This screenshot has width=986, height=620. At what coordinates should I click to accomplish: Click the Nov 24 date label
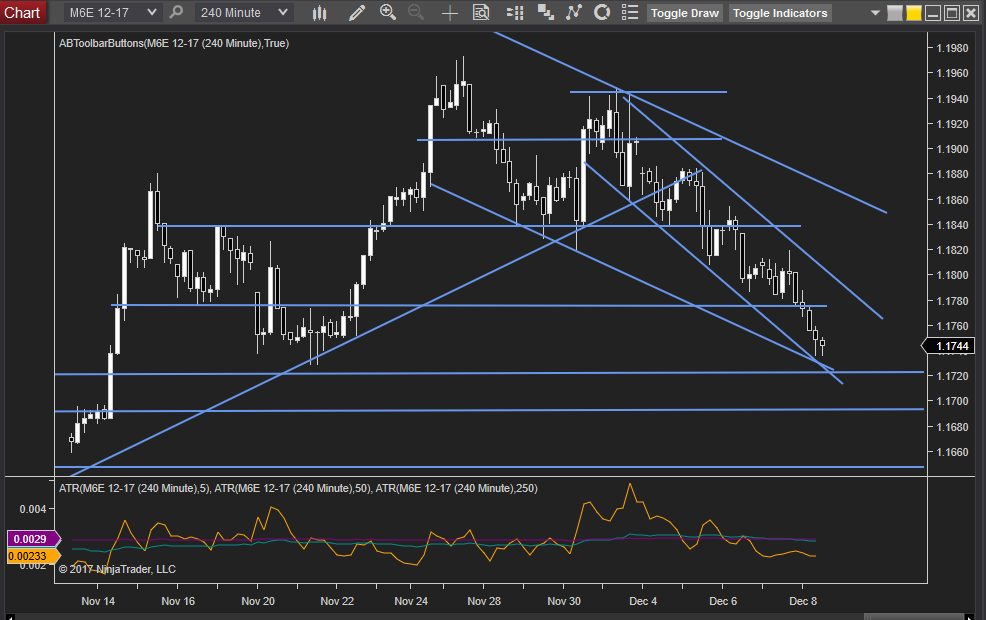[x=411, y=601]
